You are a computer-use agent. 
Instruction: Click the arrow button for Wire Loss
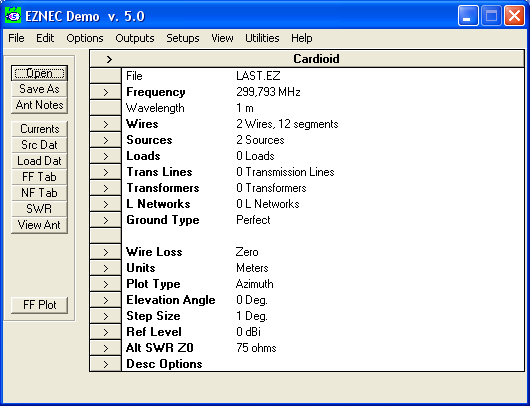106,252
